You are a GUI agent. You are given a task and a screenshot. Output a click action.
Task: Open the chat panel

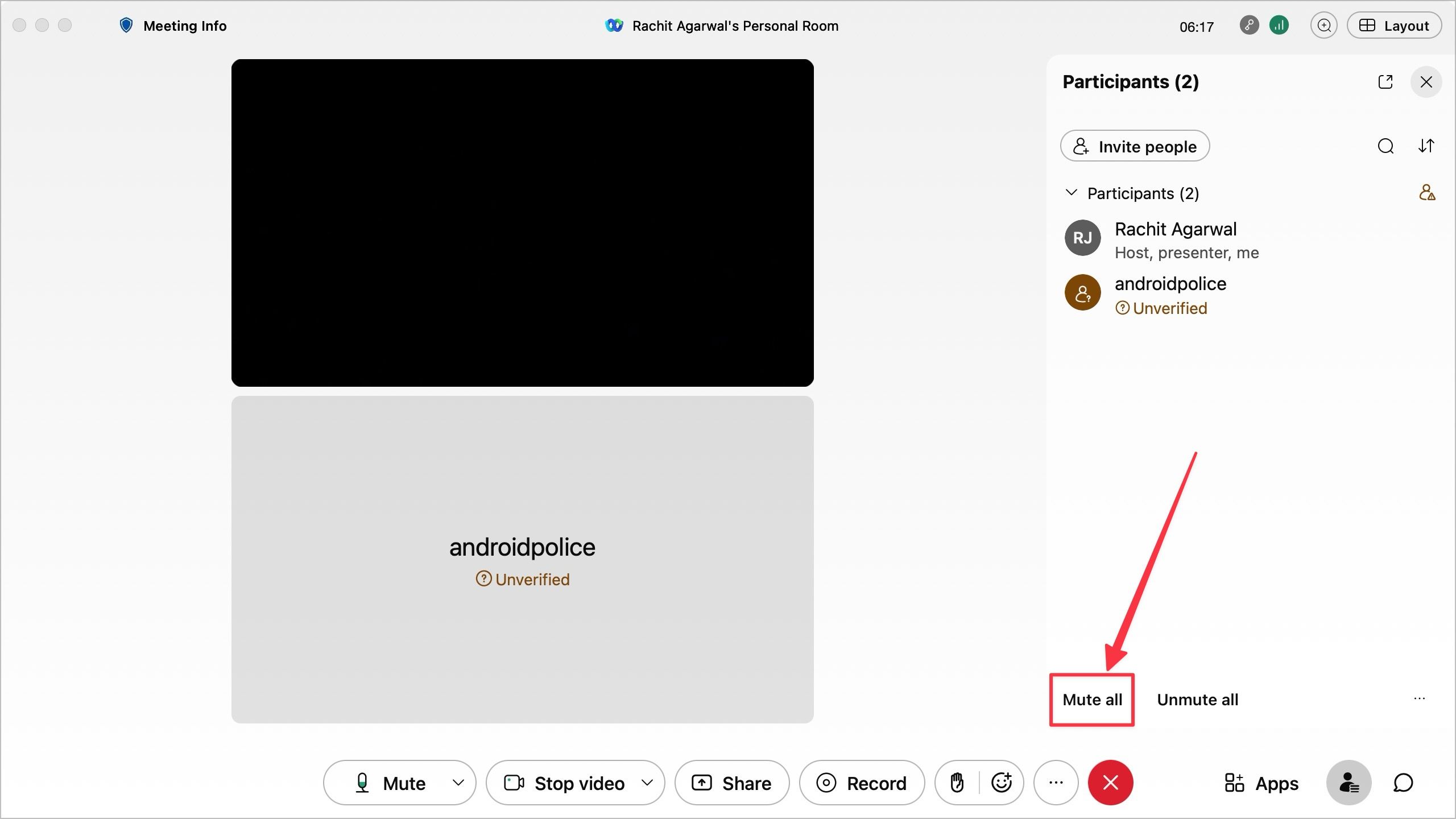[x=1403, y=783]
